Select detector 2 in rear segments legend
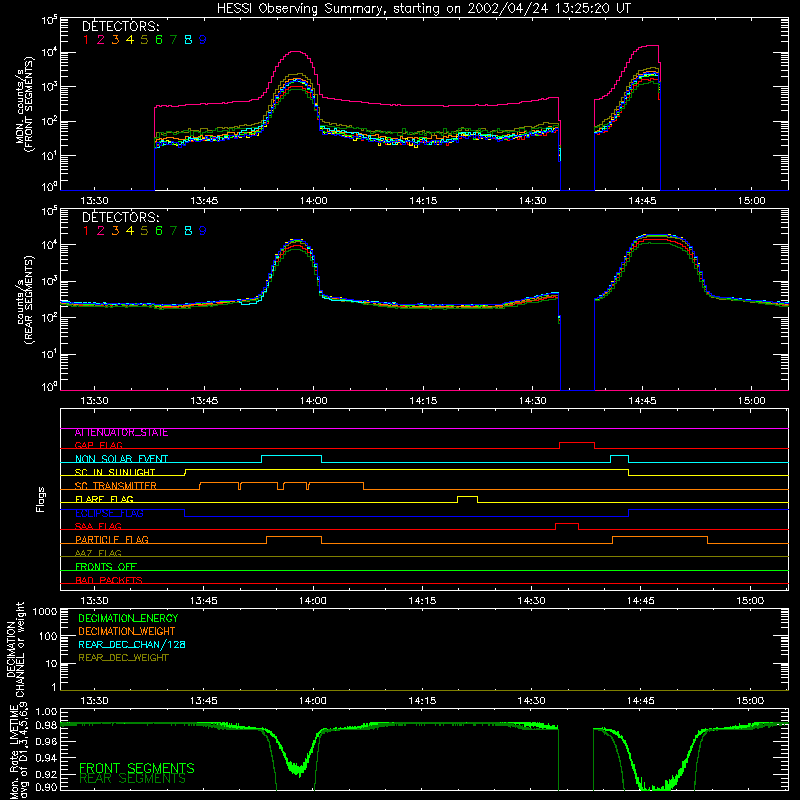800x800 pixels. click(101, 231)
